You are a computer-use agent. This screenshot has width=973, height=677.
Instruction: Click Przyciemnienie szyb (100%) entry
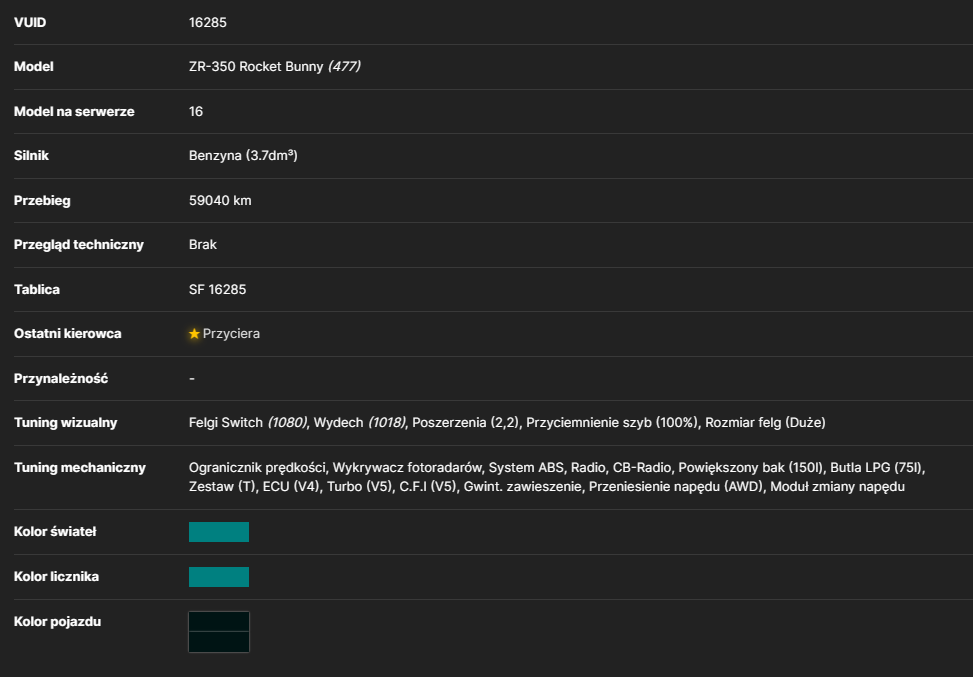(612, 423)
